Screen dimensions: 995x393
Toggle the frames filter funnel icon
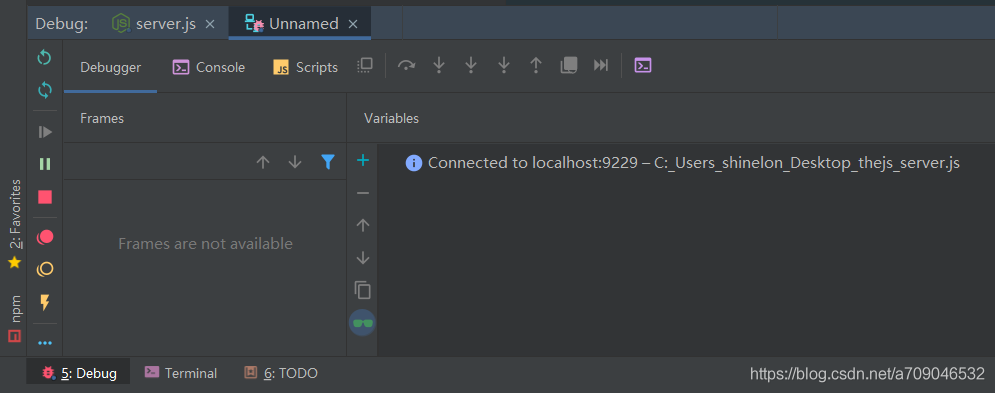coord(327,162)
